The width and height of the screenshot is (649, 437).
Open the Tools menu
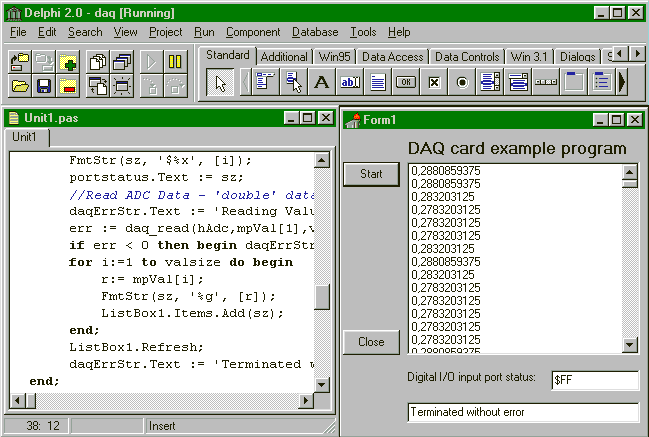363,32
